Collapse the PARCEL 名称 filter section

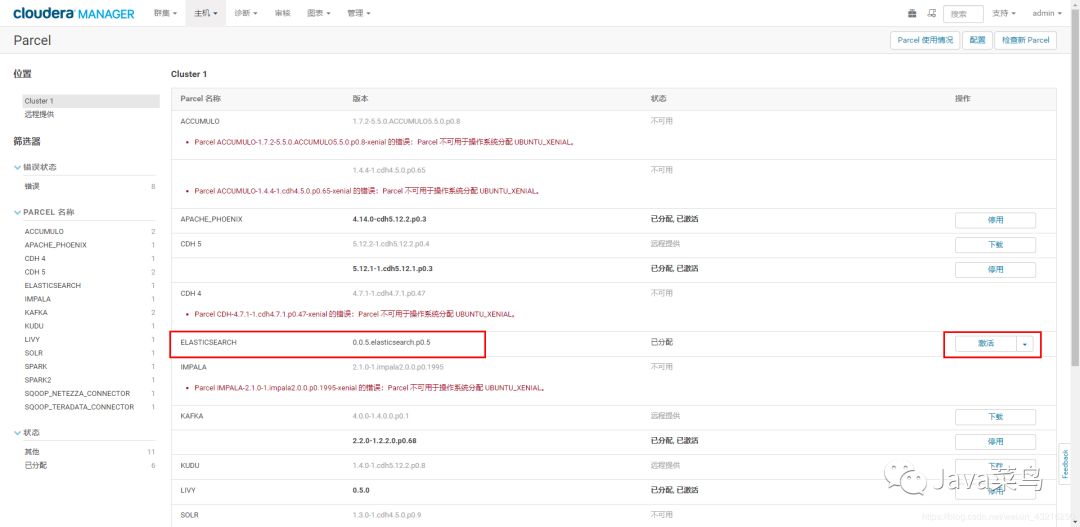click(x=44, y=212)
